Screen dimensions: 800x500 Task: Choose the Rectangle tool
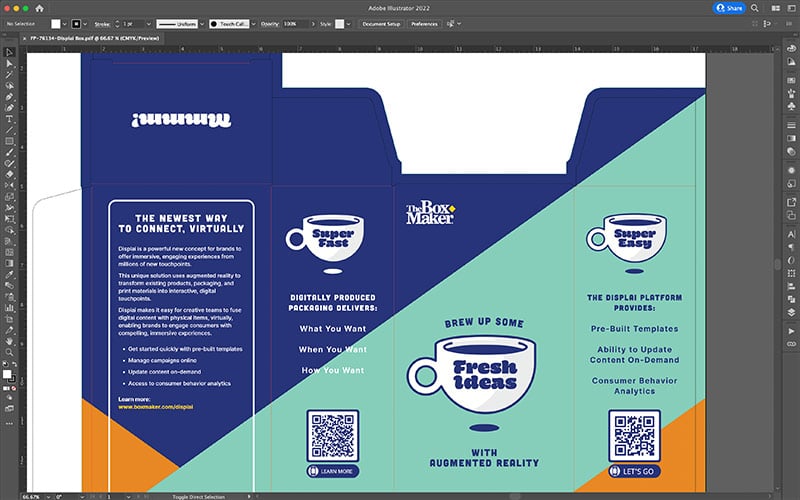[x=9, y=141]
